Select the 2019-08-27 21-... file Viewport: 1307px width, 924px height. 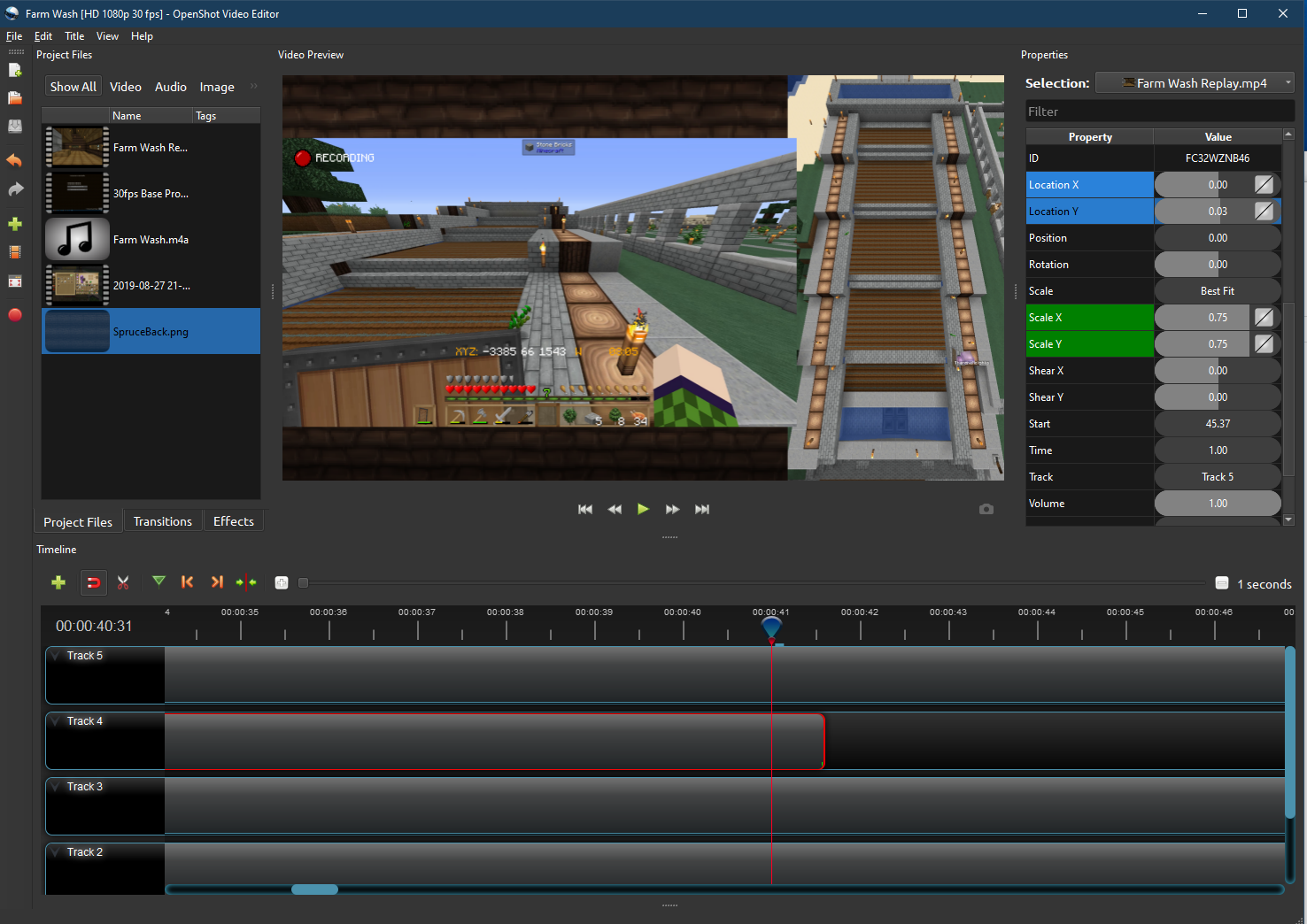click(151, 286)
